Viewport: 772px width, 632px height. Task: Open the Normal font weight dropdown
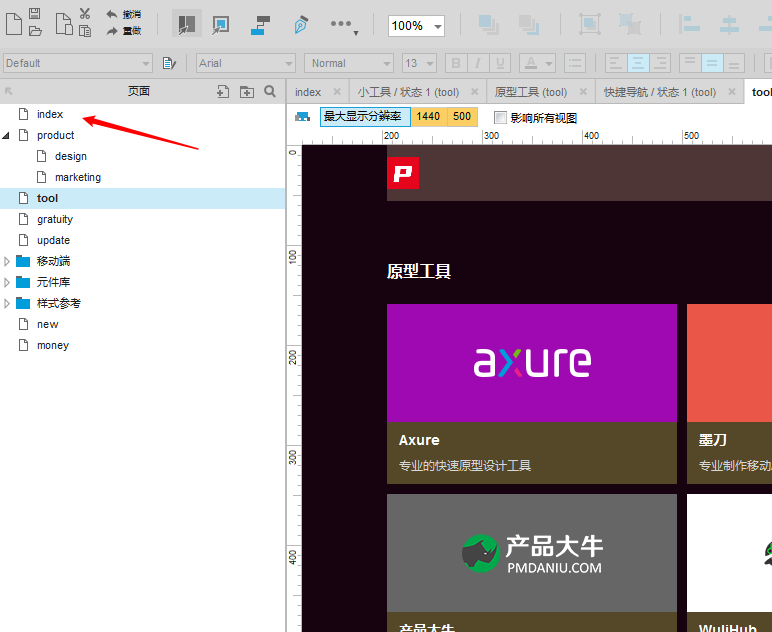(x=349, y=63)
